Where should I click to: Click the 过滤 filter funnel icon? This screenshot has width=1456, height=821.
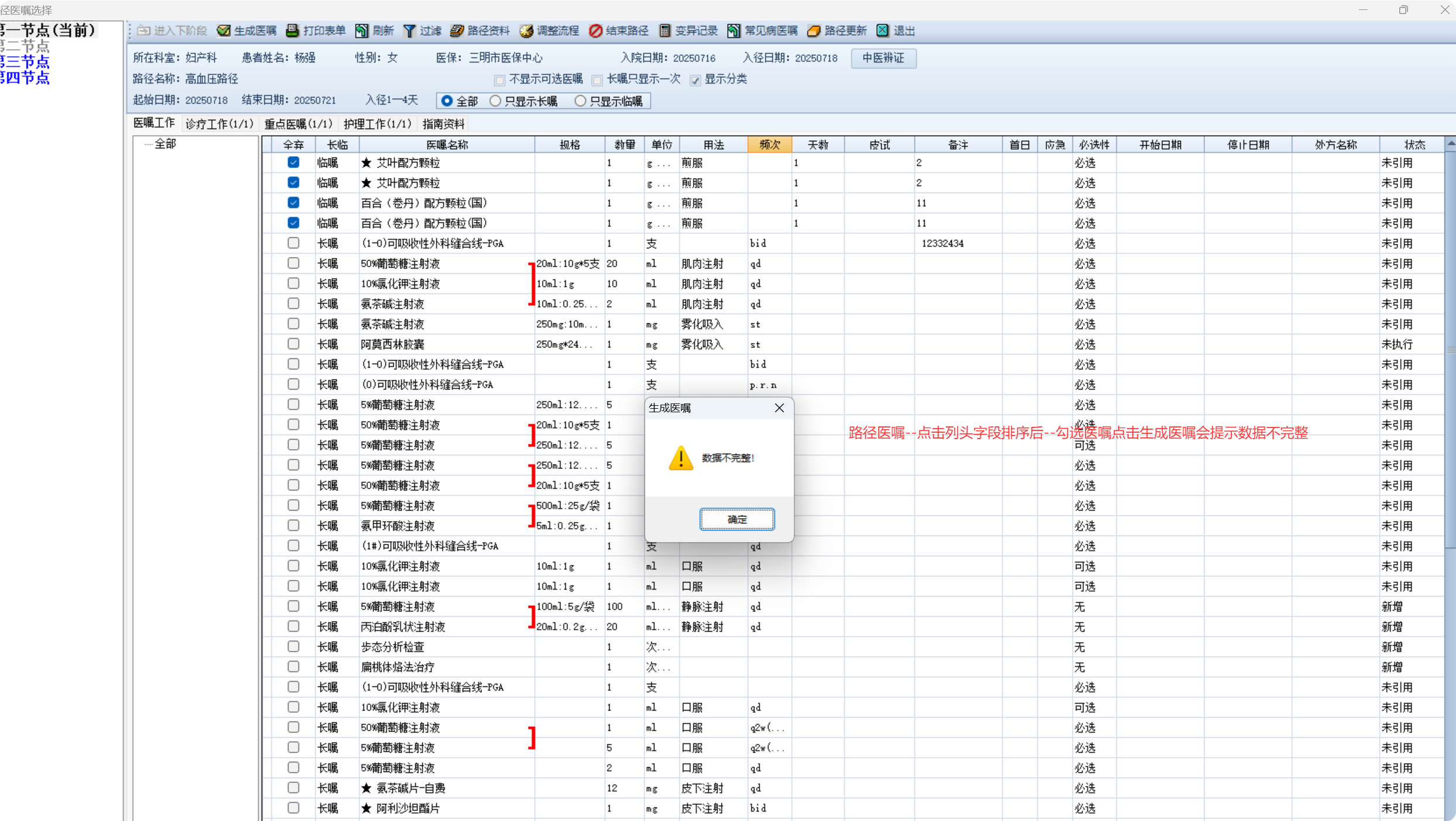(409, 31)
